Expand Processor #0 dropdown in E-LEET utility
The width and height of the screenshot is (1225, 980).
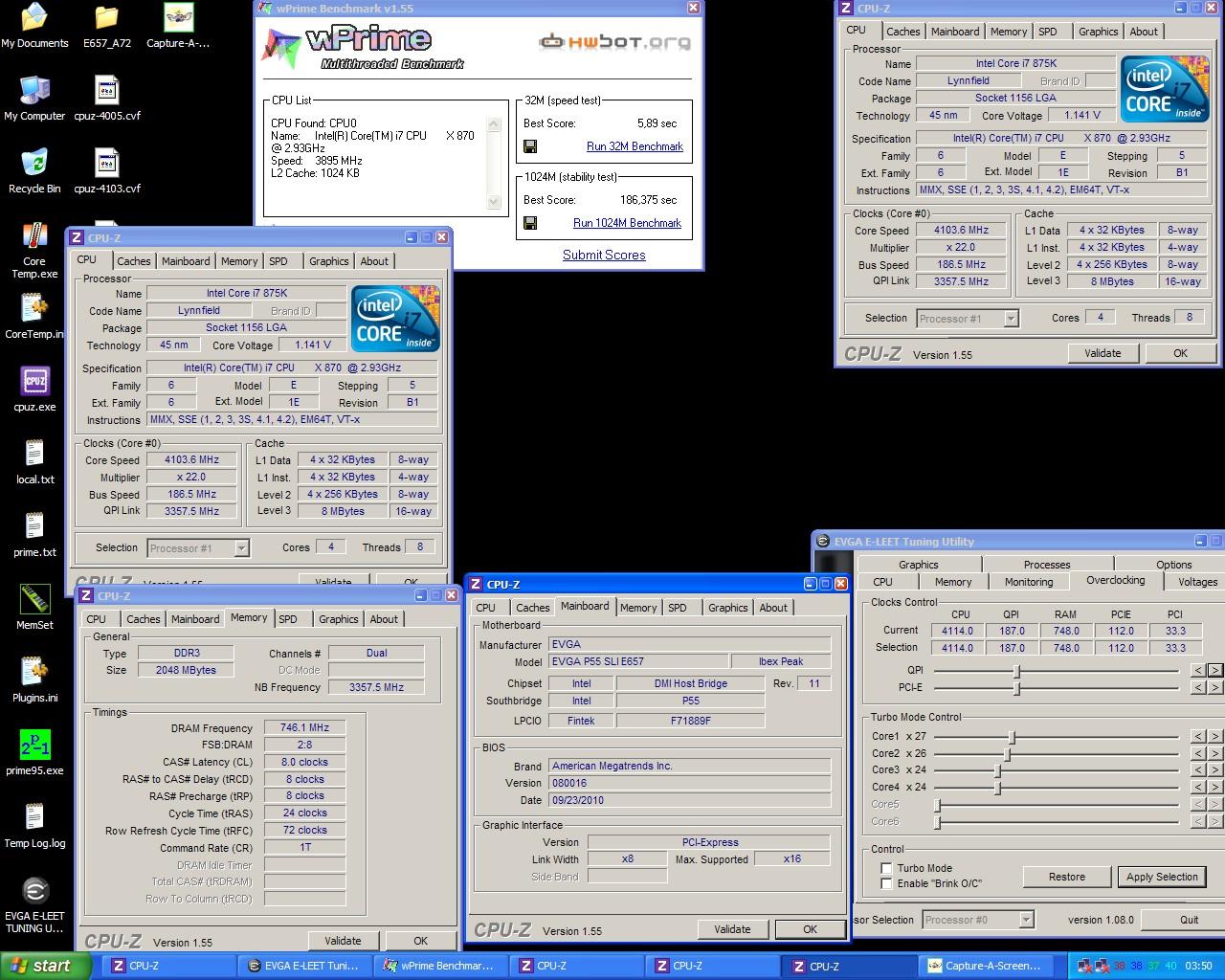[x=1026, y=920]
